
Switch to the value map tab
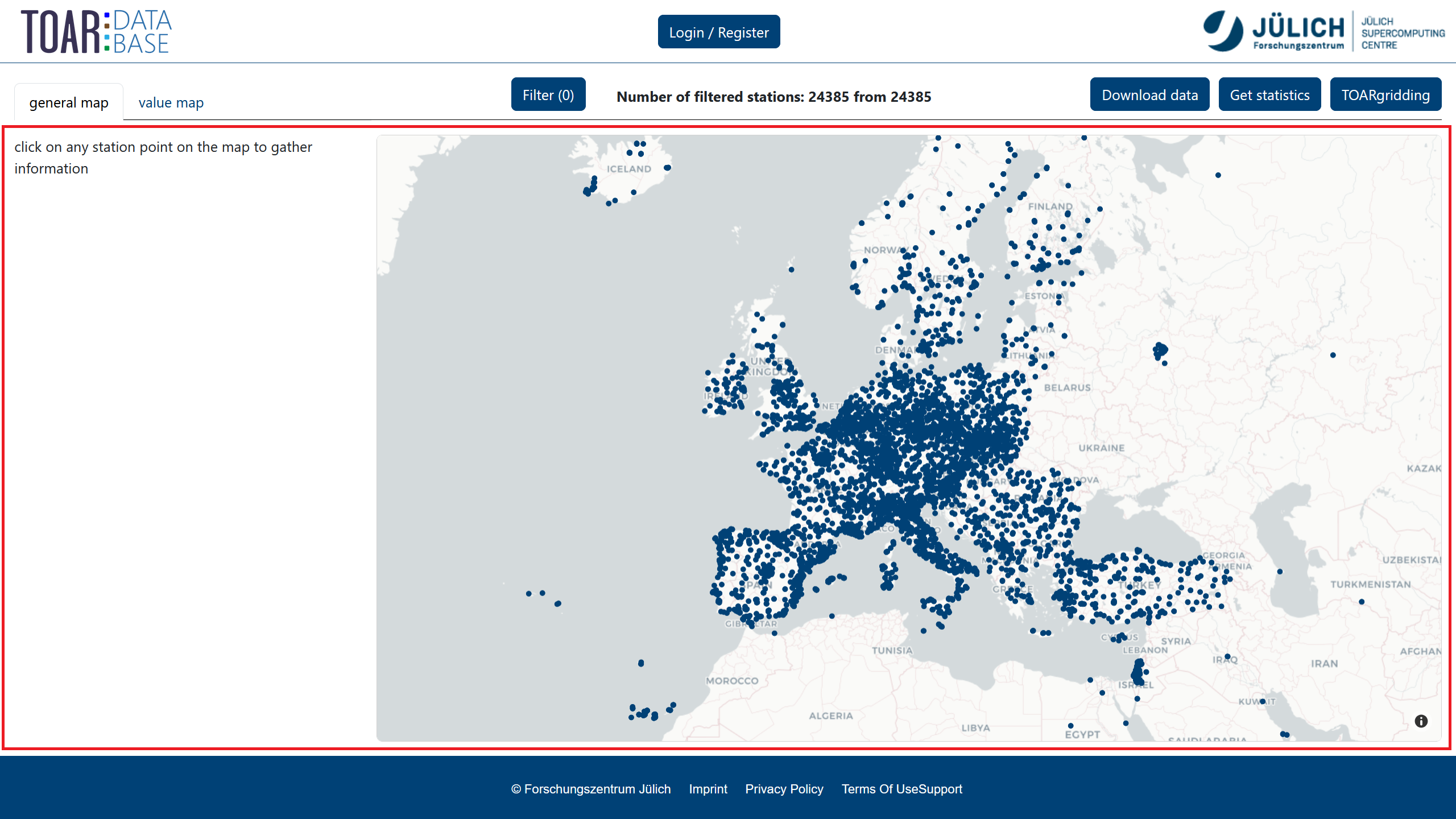171,103
